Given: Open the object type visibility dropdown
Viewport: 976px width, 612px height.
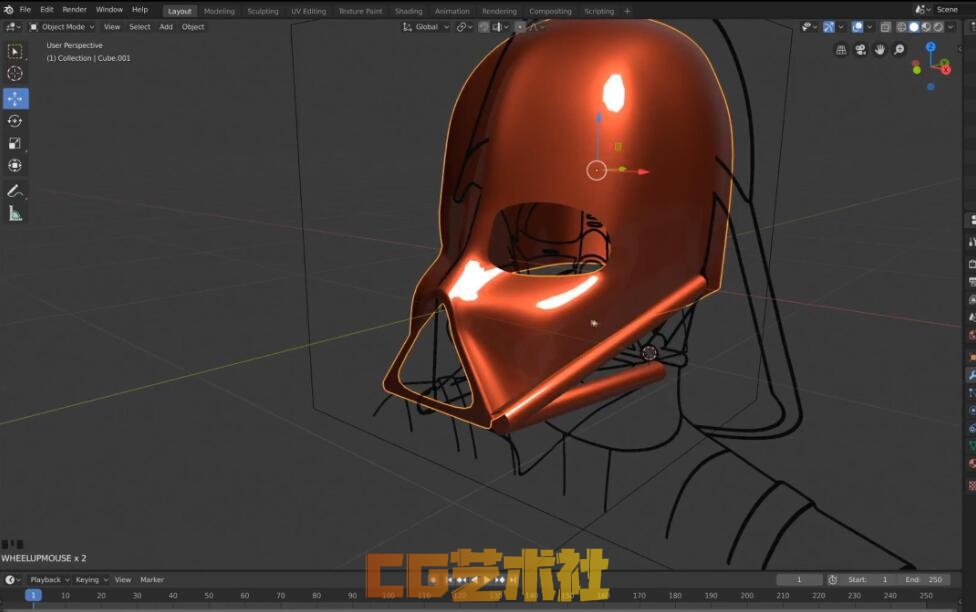Looking at the screenshot, I should (809, 27).
